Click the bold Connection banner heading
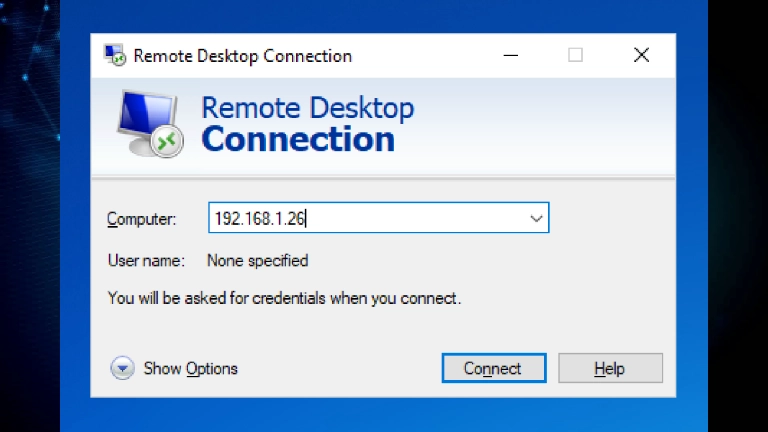768x432 pixels. click(x=298, y=139)
